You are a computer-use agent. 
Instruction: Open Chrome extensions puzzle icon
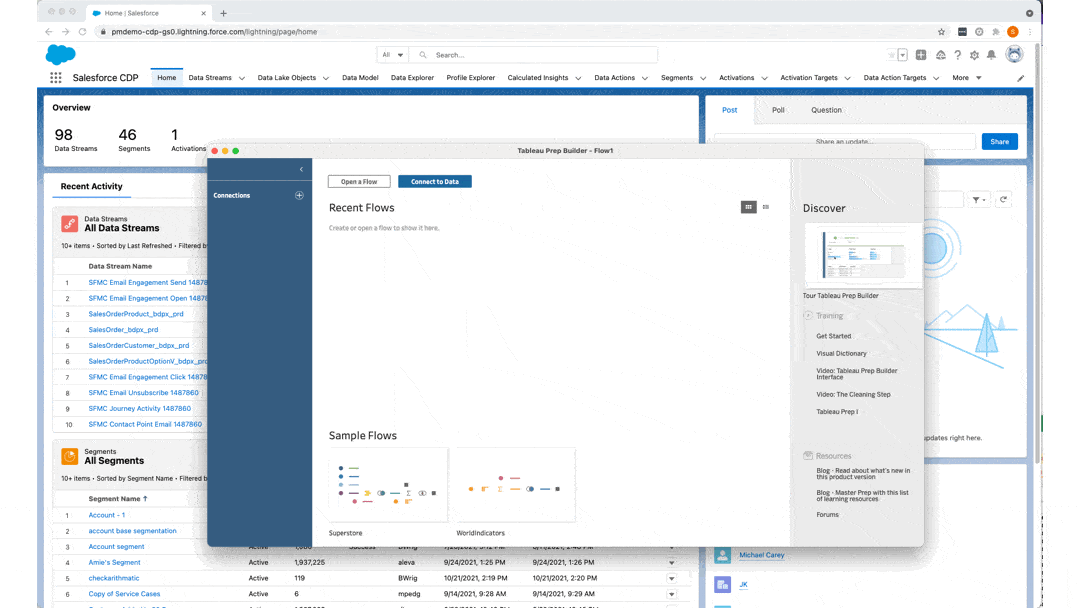996,32
